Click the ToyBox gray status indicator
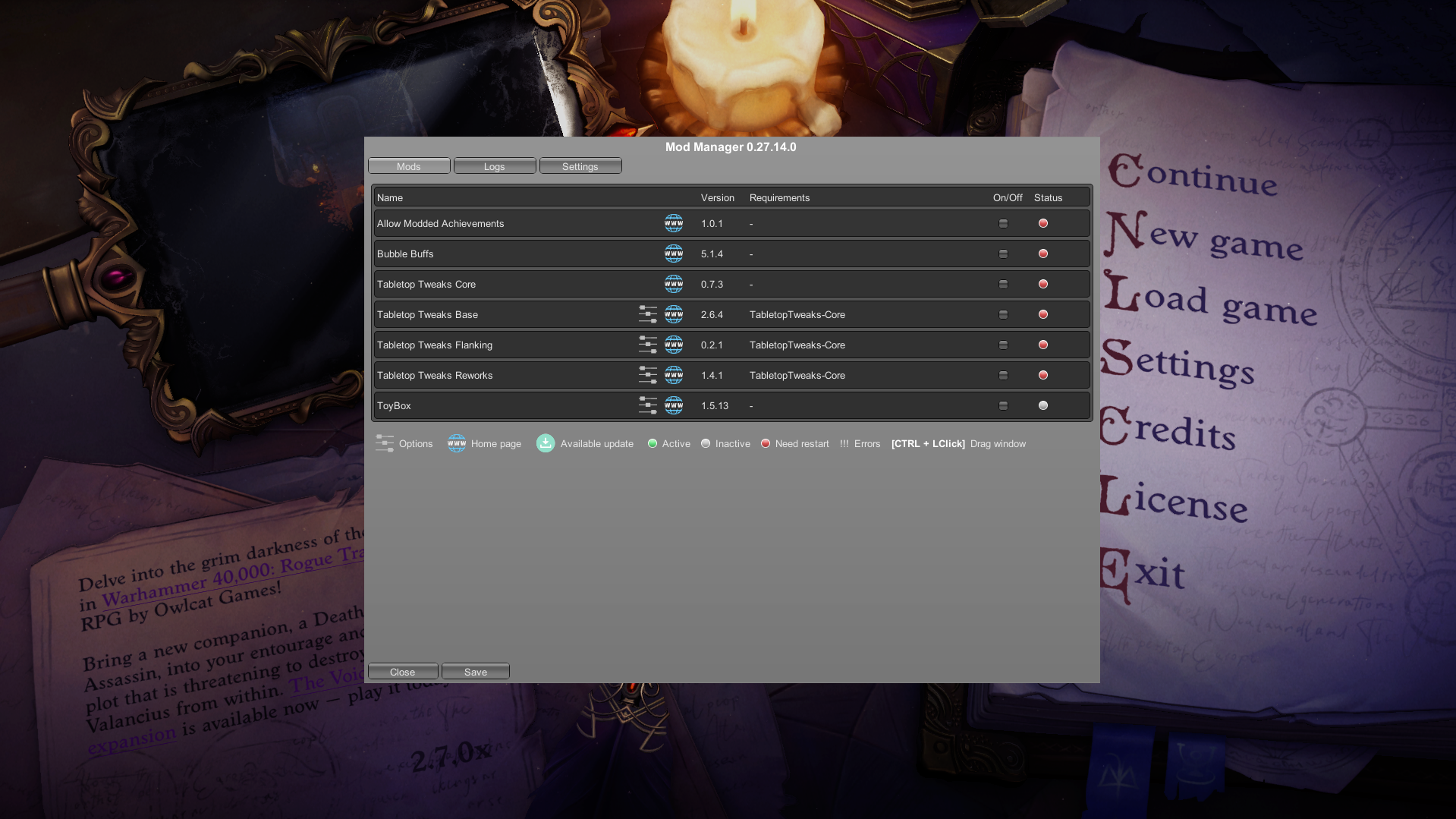 coord(1043,405)
